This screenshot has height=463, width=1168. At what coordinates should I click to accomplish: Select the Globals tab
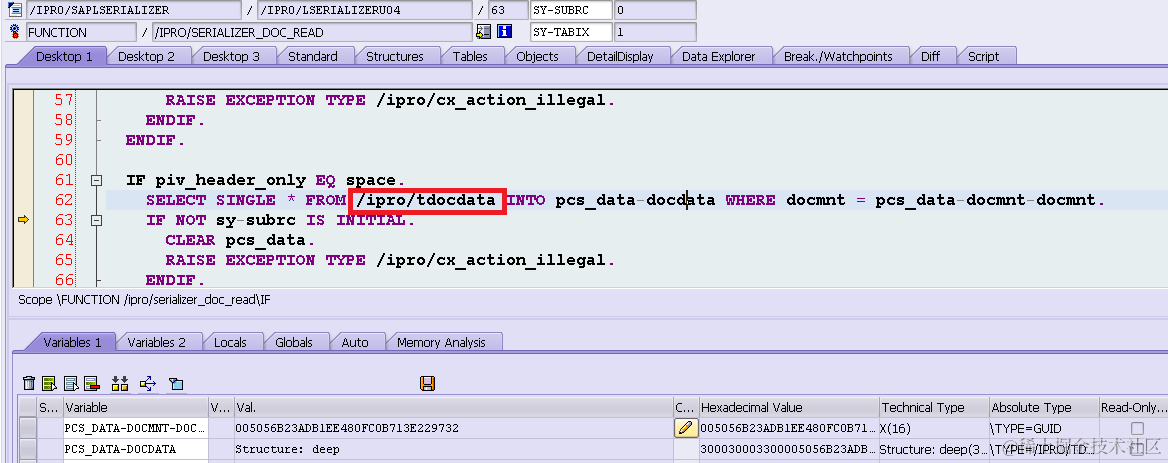click(293, 342)
